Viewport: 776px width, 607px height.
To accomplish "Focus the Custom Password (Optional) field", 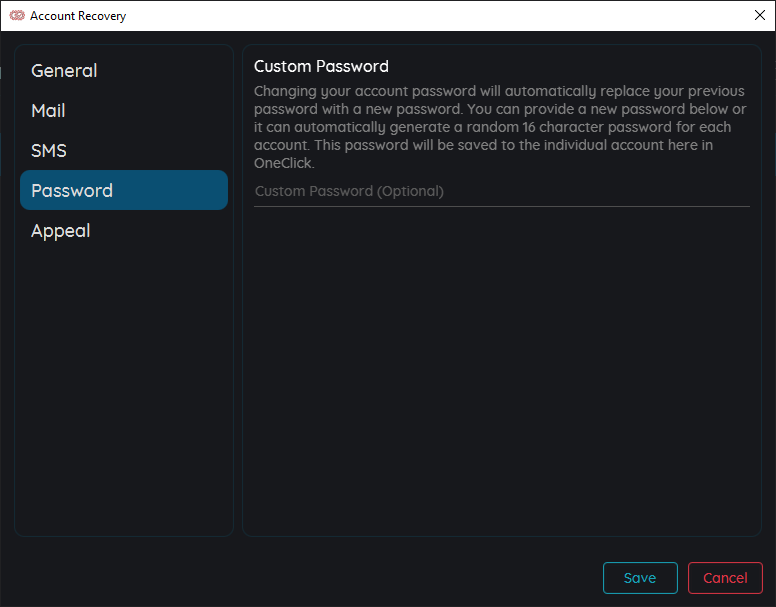I will (x=501, y=192).
